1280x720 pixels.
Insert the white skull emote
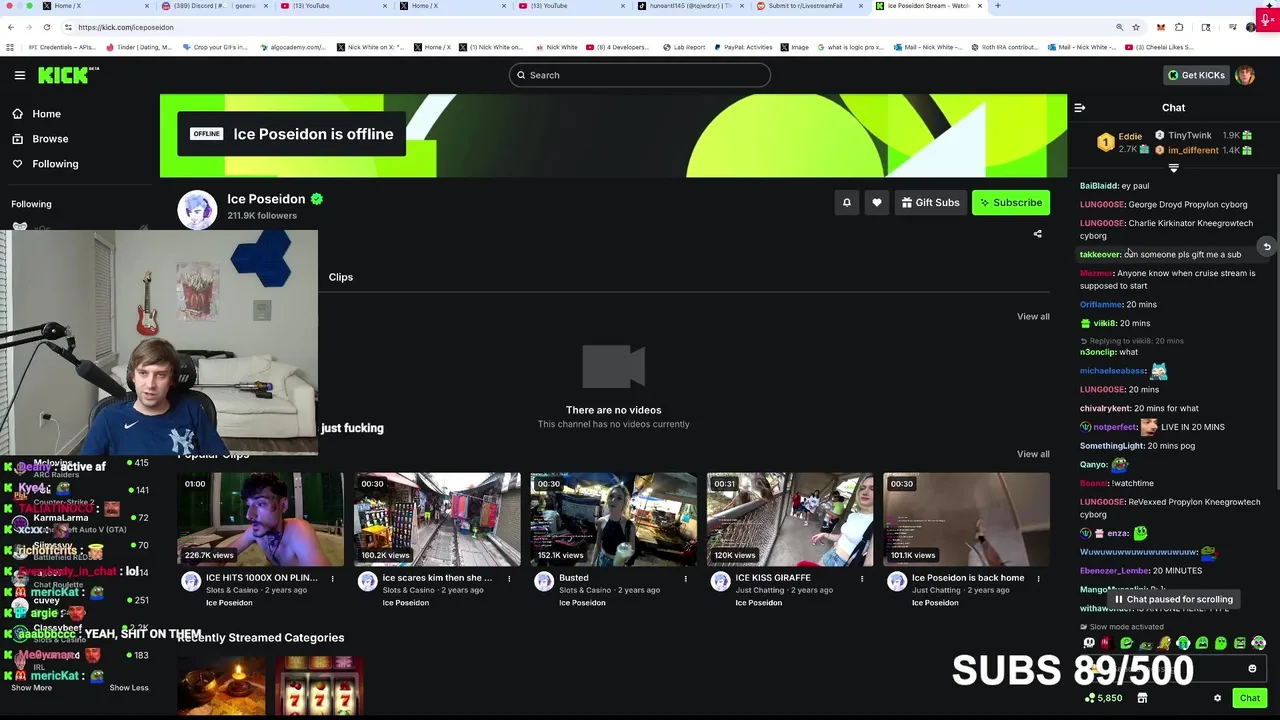pyautogui.click(x=1089, y=643)
